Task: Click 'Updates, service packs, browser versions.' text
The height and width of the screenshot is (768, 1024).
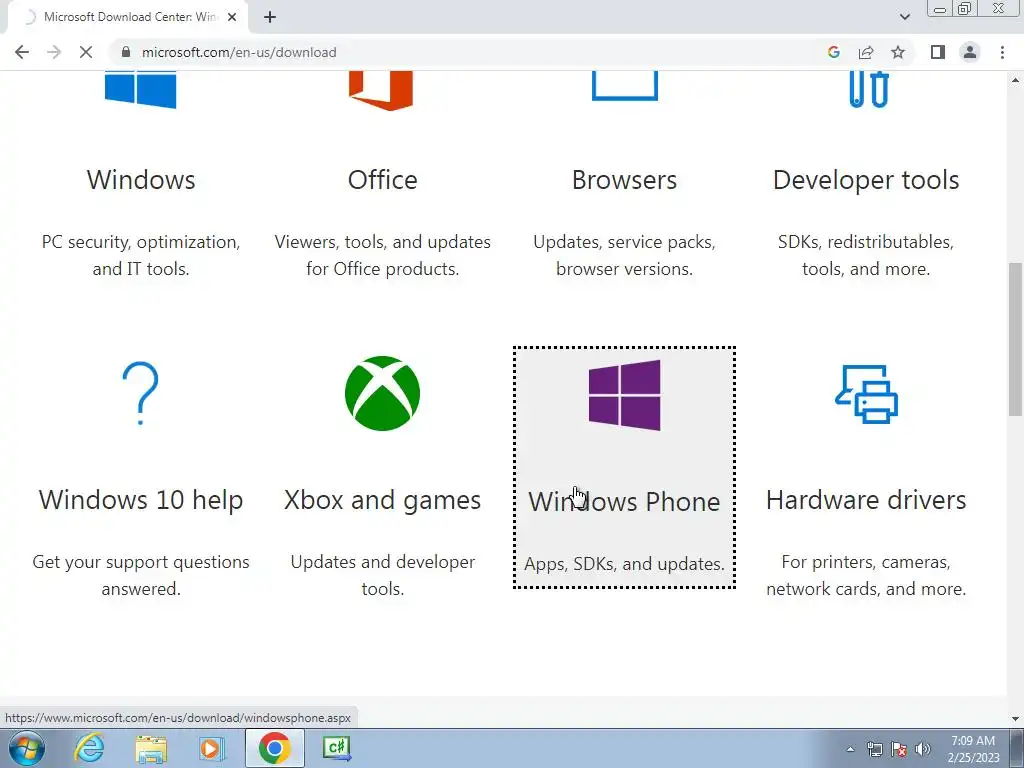Action: pos(624,255)
